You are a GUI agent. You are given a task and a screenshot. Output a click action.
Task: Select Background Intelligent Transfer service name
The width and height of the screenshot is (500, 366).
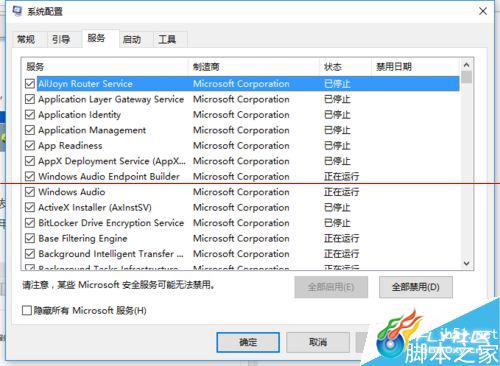pyautogui.click(x=111, y=254)
